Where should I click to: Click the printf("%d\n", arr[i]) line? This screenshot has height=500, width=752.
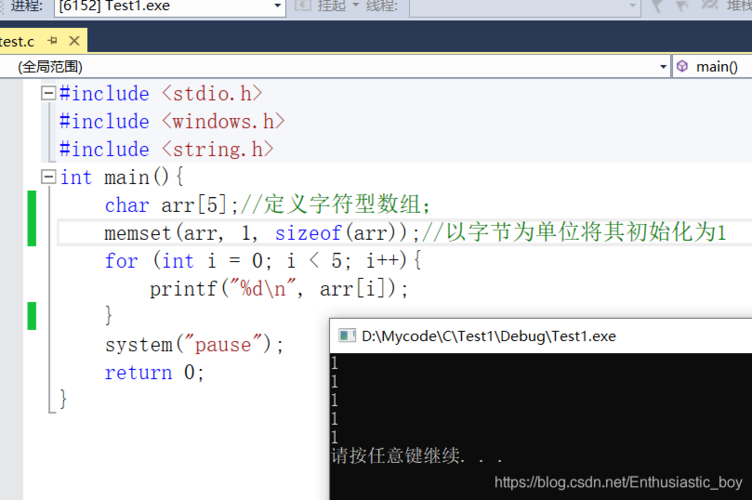pos(279,289)
